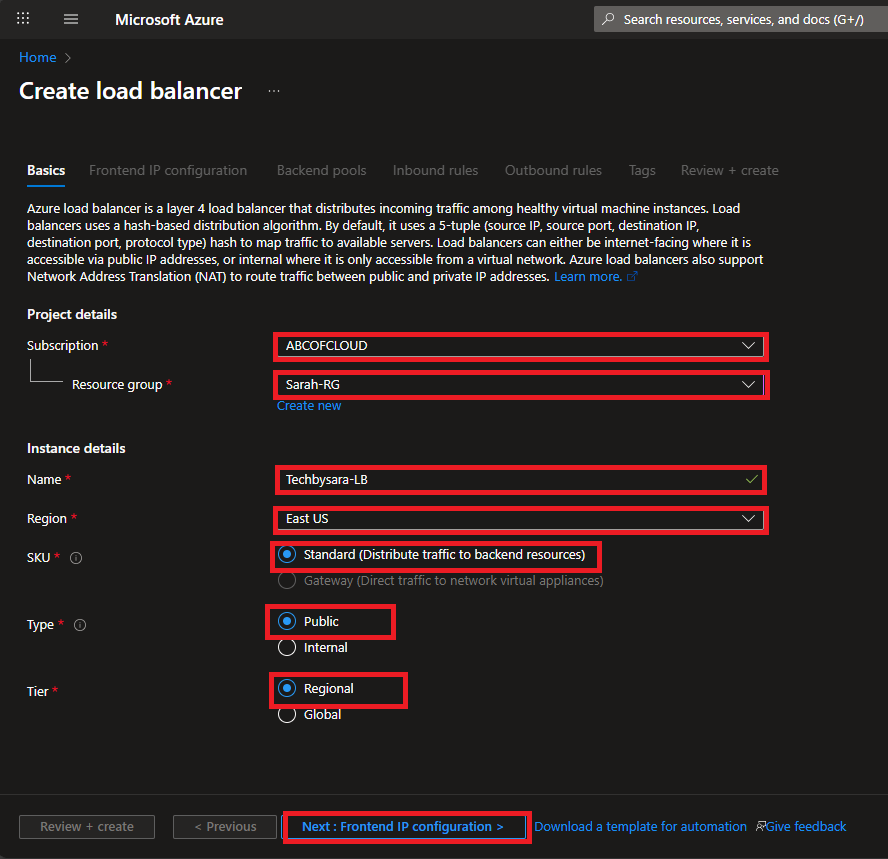Screen dimensions: 888x859
Task: Open the Learn more link
Action: coord(588,276)
